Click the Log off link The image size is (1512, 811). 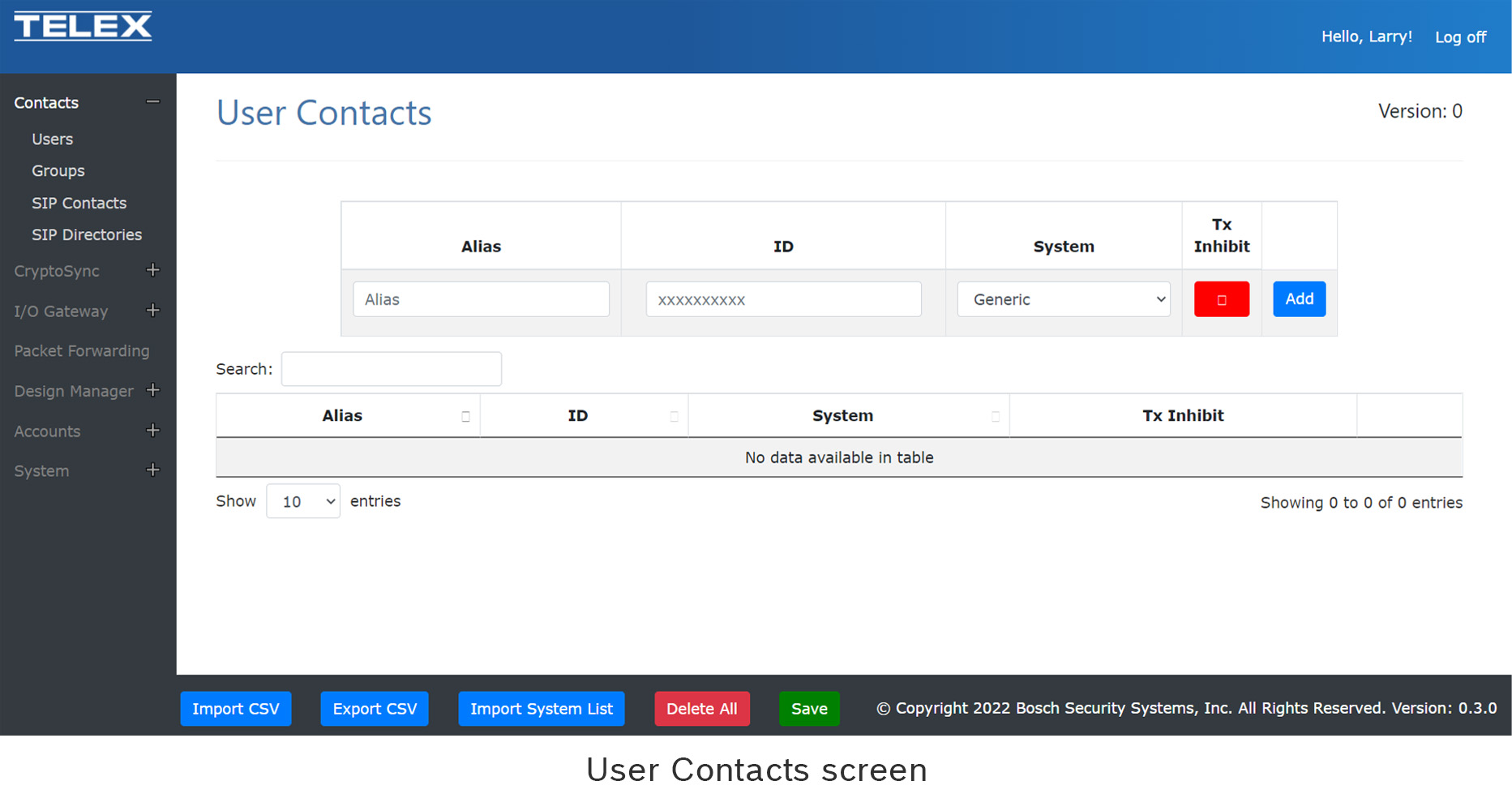click(1460, 37)
